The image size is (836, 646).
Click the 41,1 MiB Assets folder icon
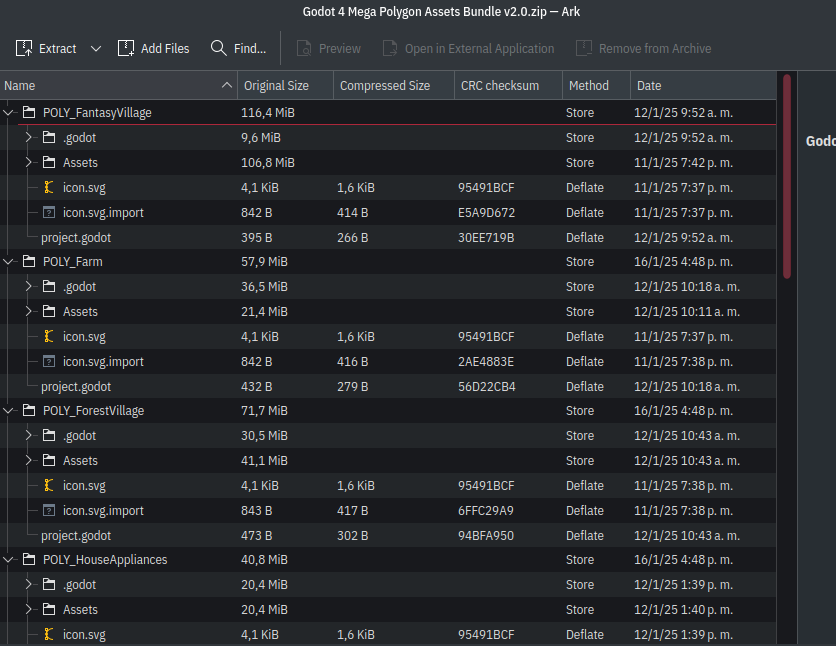49,461
